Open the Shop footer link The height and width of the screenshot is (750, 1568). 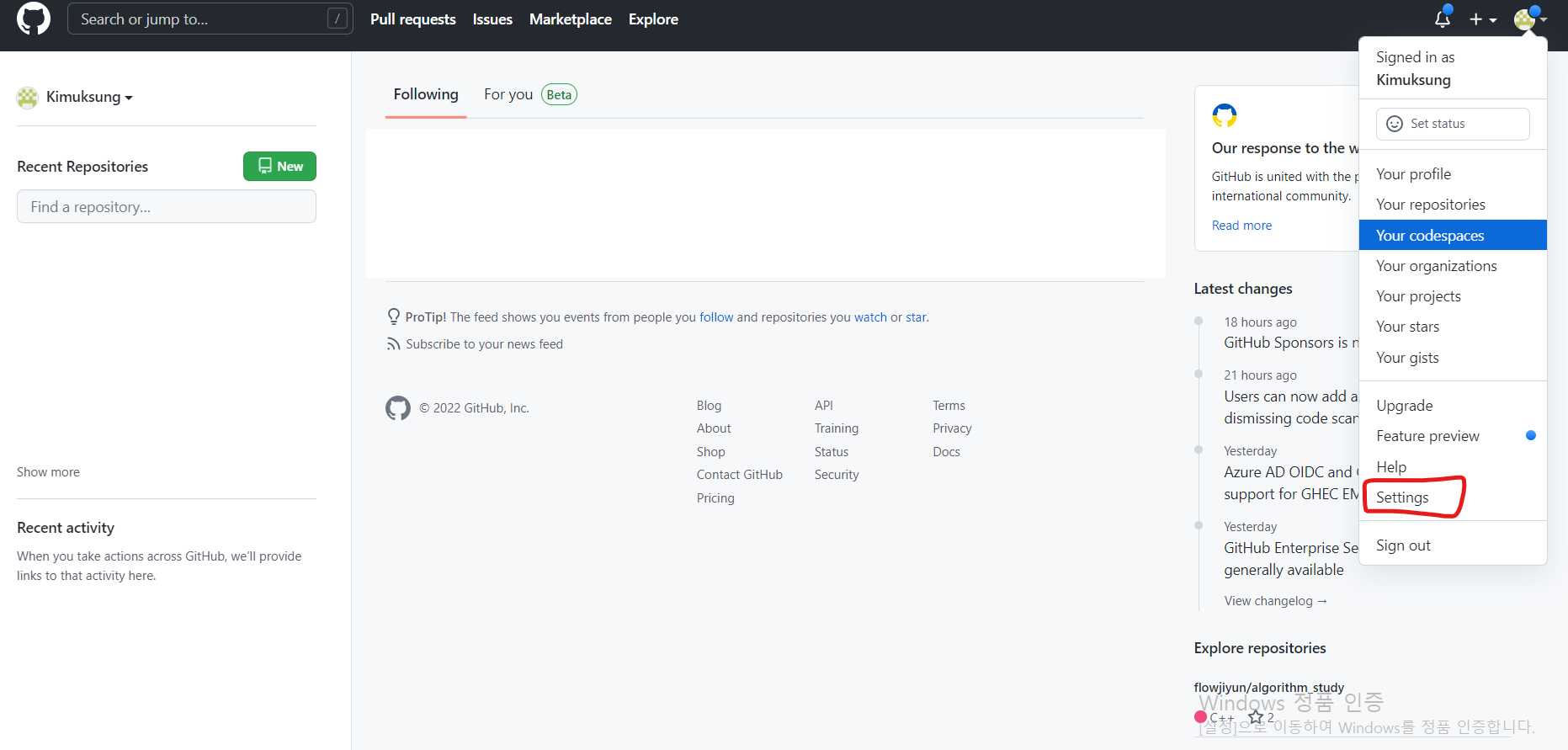pos(710,452)
